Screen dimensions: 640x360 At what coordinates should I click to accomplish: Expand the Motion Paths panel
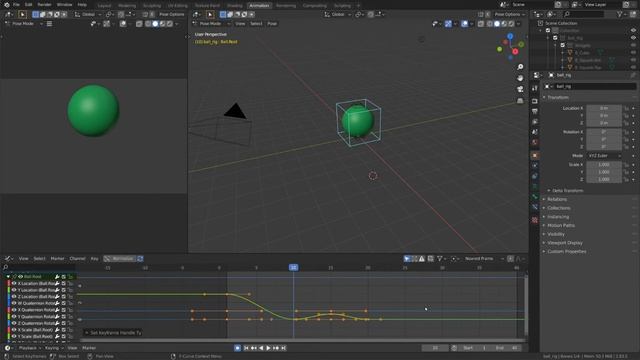(x=560, y=225)
